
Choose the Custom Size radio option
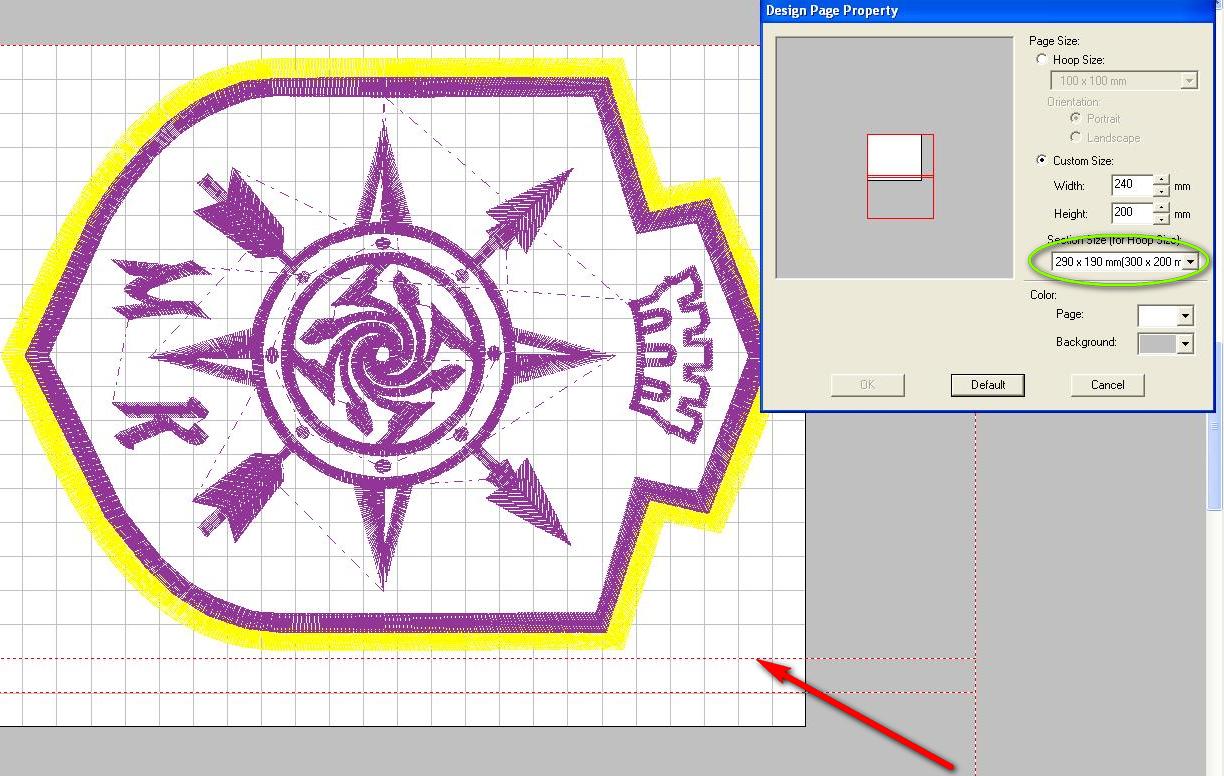pyautogui.click(x=1042, y=160)
